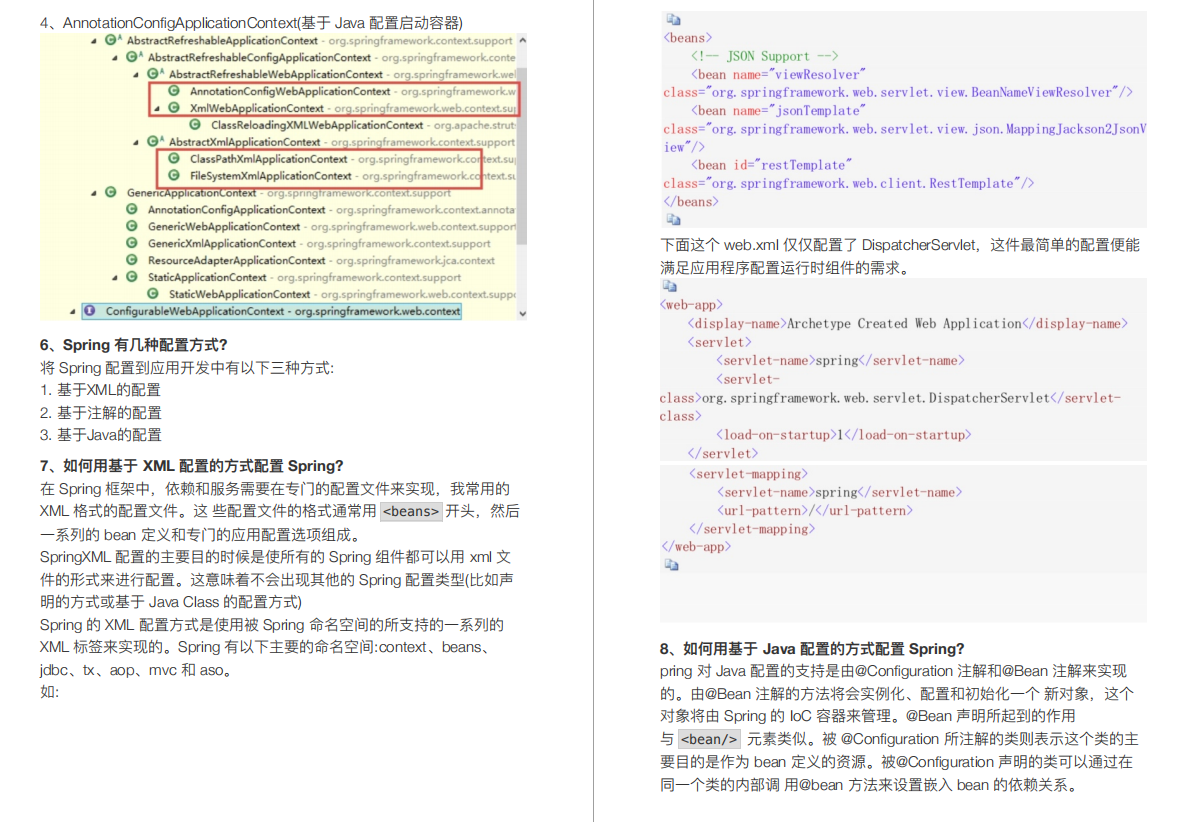
Task: Click the AbstractXmlApplicationContext abstract class icon
Action: coord(154,141)
